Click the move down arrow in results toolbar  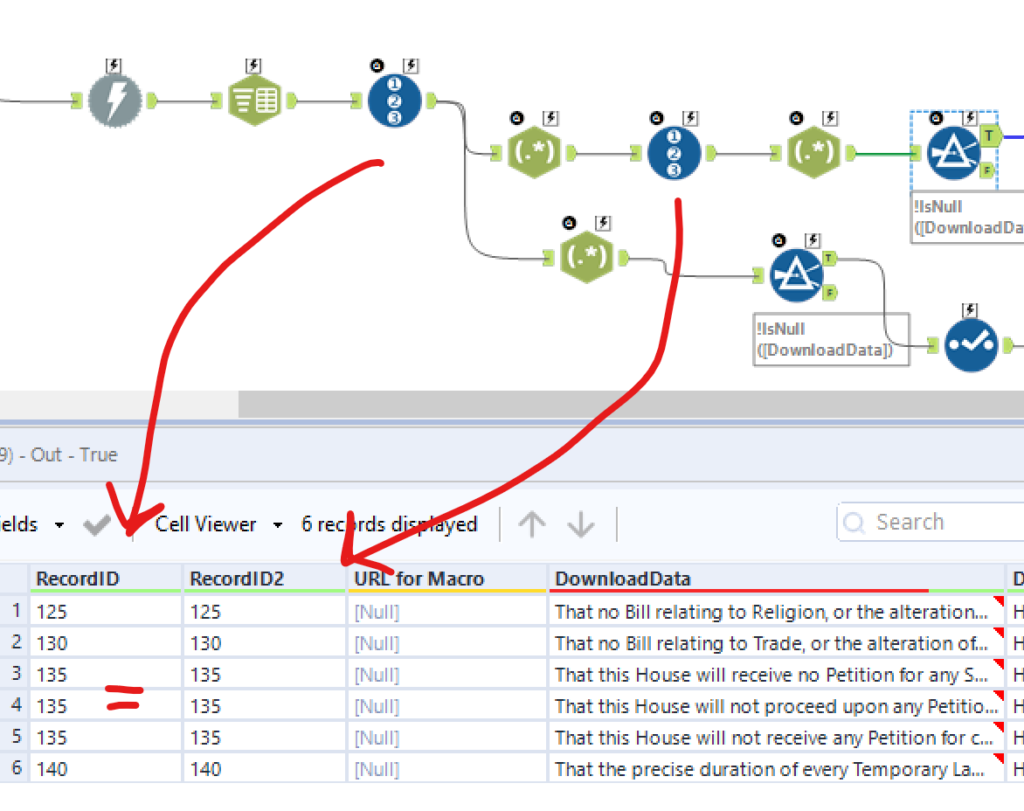click(x=581, y=524)
